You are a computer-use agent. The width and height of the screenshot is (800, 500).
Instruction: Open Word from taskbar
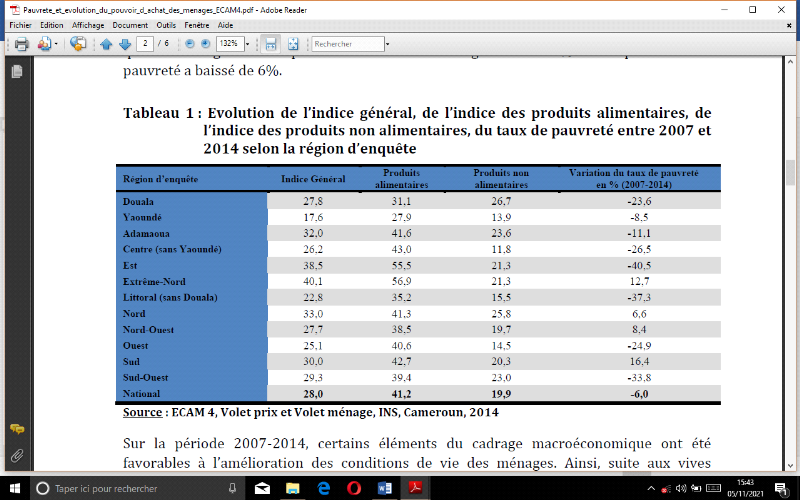[x=385, y=488]
